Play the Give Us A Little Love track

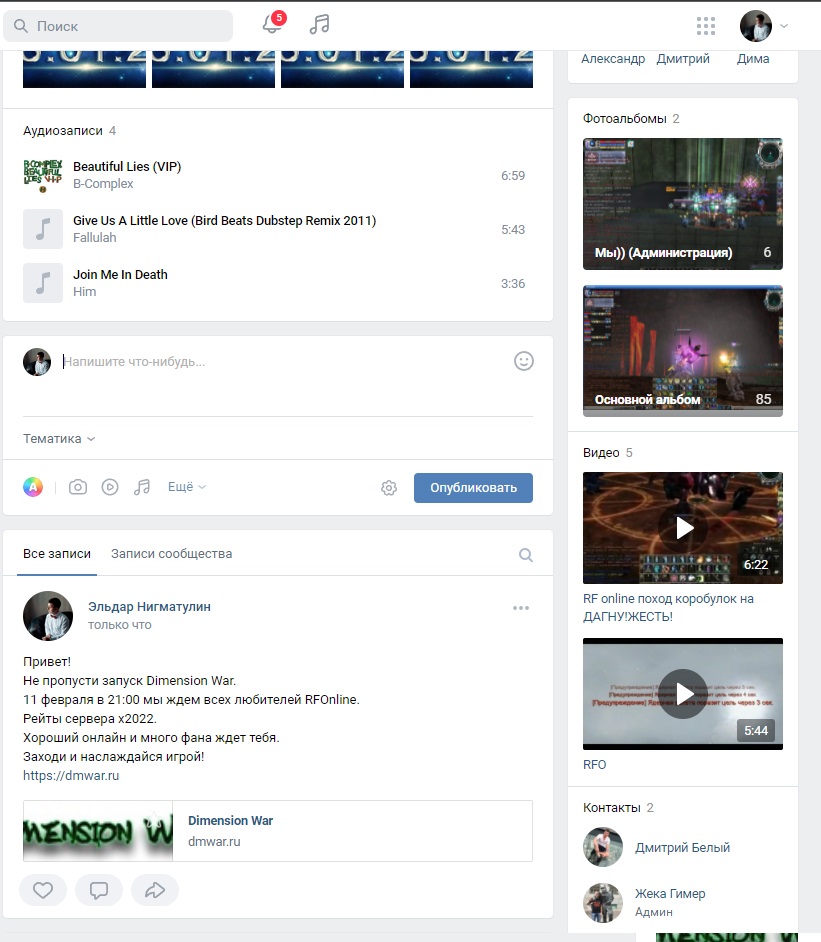[x=43, y=229]
